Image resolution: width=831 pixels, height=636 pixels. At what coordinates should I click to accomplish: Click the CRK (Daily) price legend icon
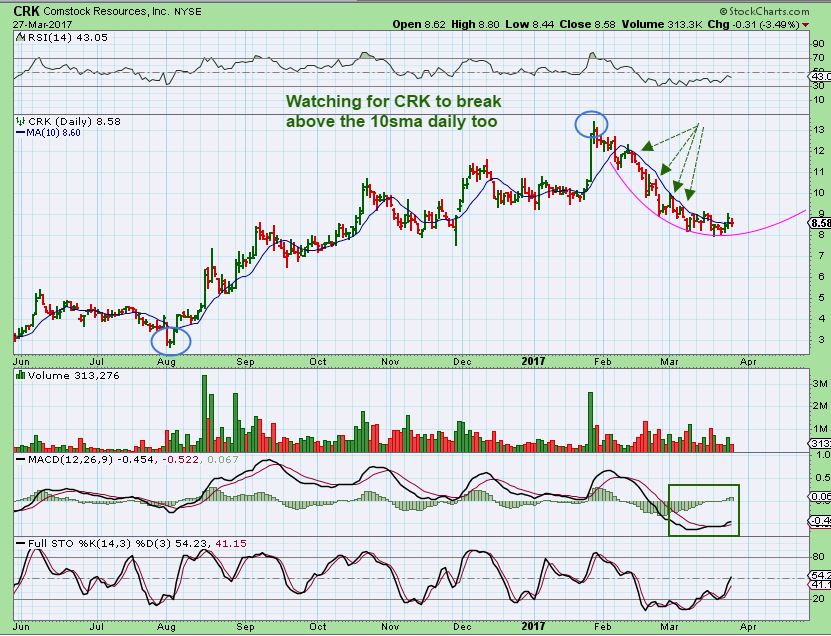click(18, 121)
